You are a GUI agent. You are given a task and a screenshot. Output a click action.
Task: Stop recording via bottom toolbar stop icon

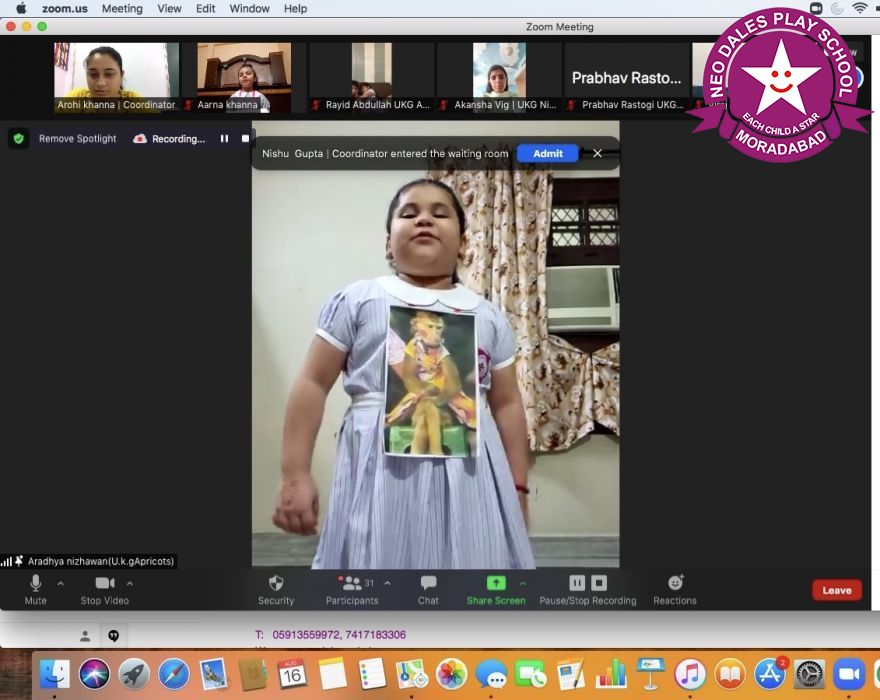pyautogui.click(x=599, y=583)
